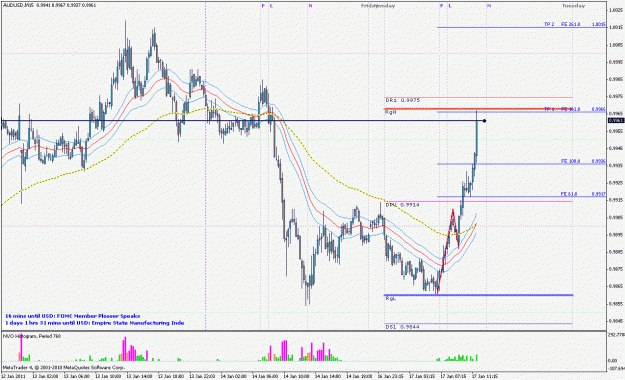Click the black dot ending the horizontal price line

point(484,120)
